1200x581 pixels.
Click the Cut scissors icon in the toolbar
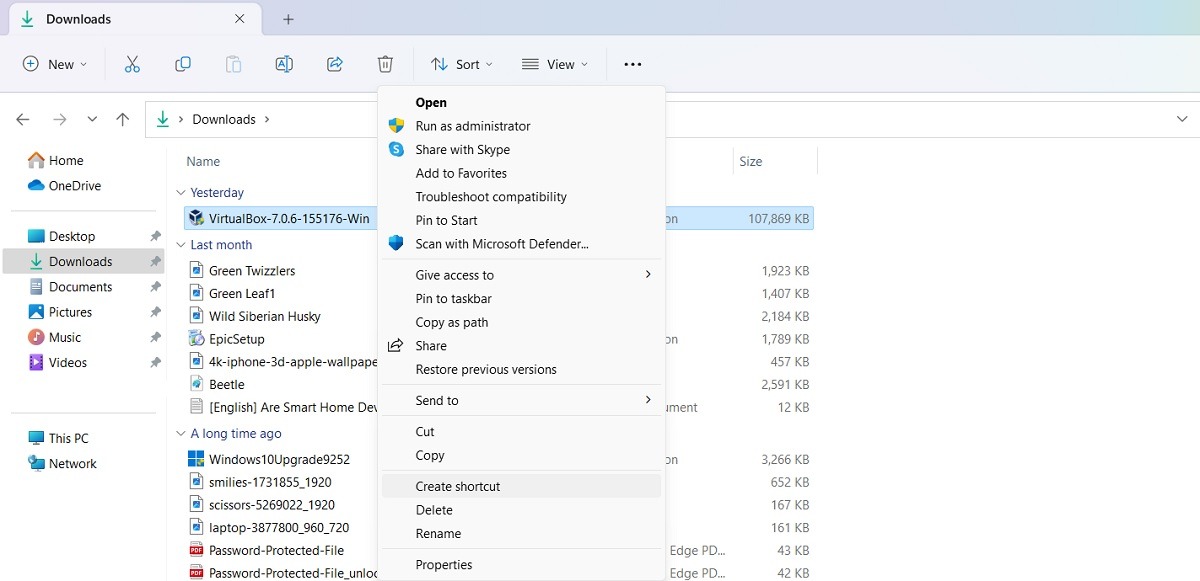[132, 63]
